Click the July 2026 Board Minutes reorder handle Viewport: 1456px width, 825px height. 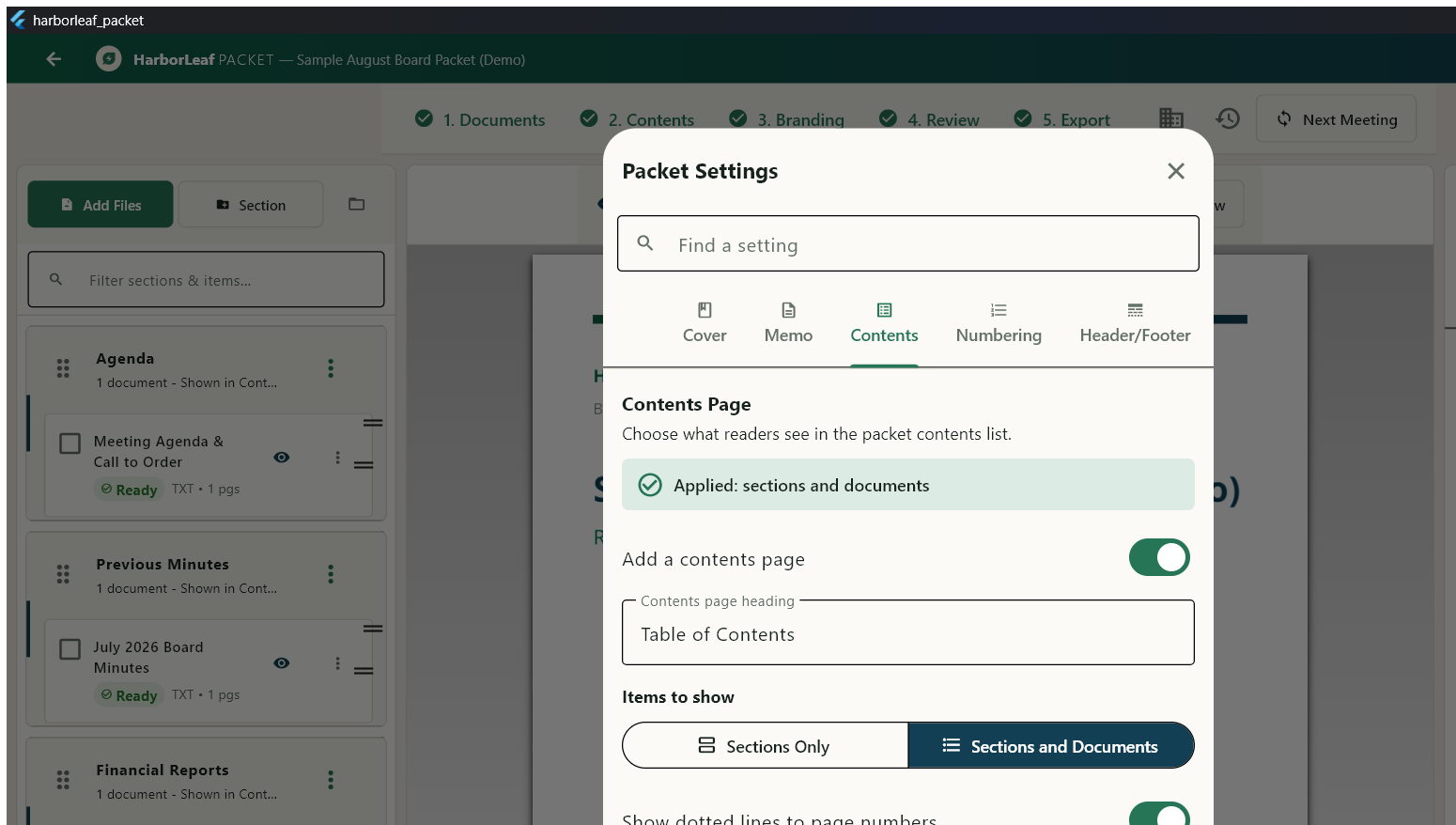pyautogui.click(x=364, y=671)
